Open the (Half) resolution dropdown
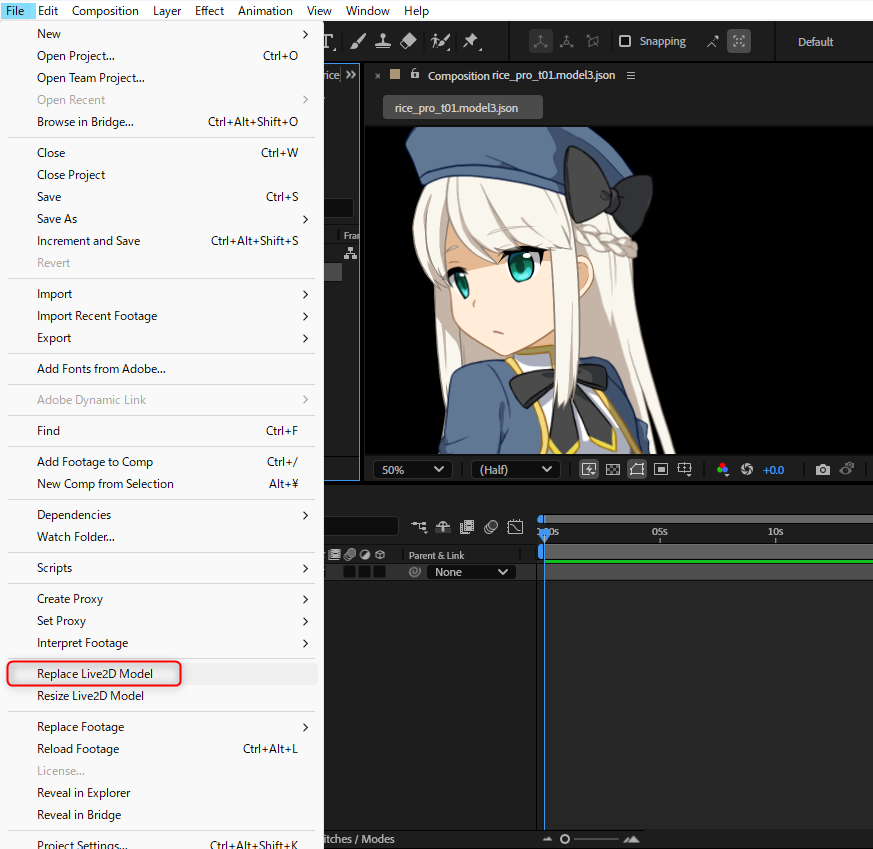The width and height of the screenshot is (873, 849). click(x=515, y=469)
